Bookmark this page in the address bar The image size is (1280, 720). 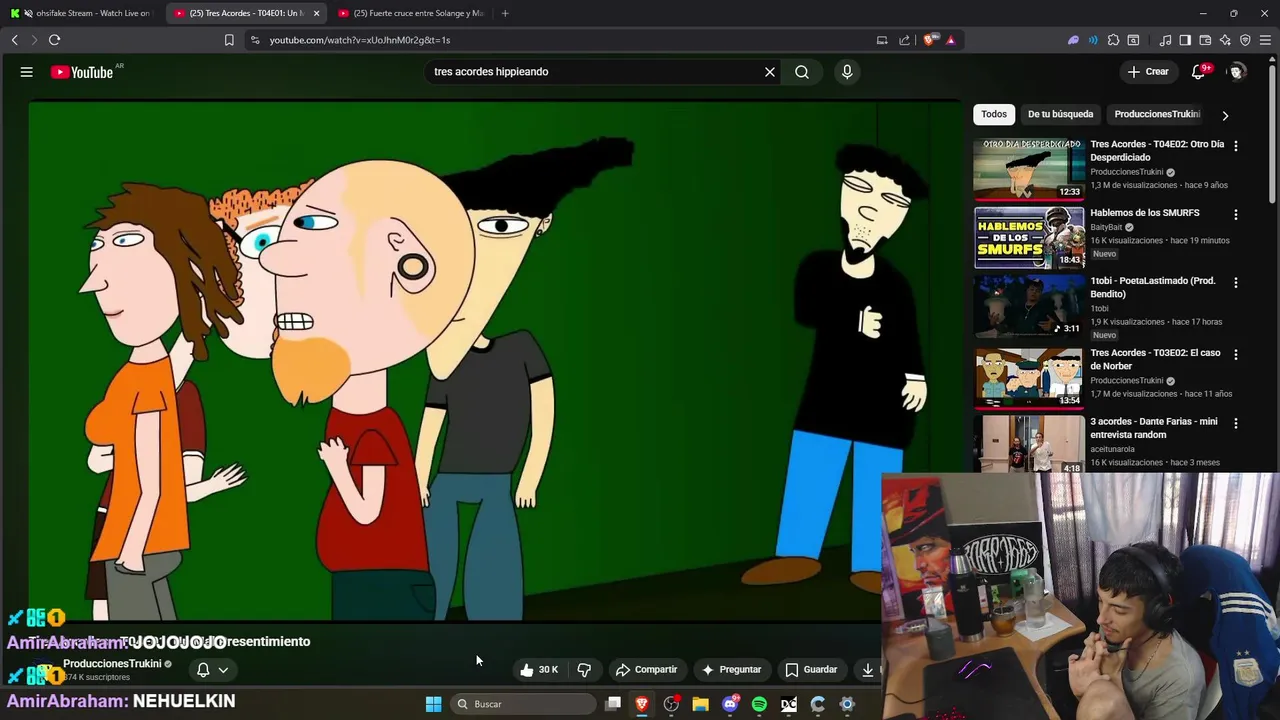coord(229,40)
